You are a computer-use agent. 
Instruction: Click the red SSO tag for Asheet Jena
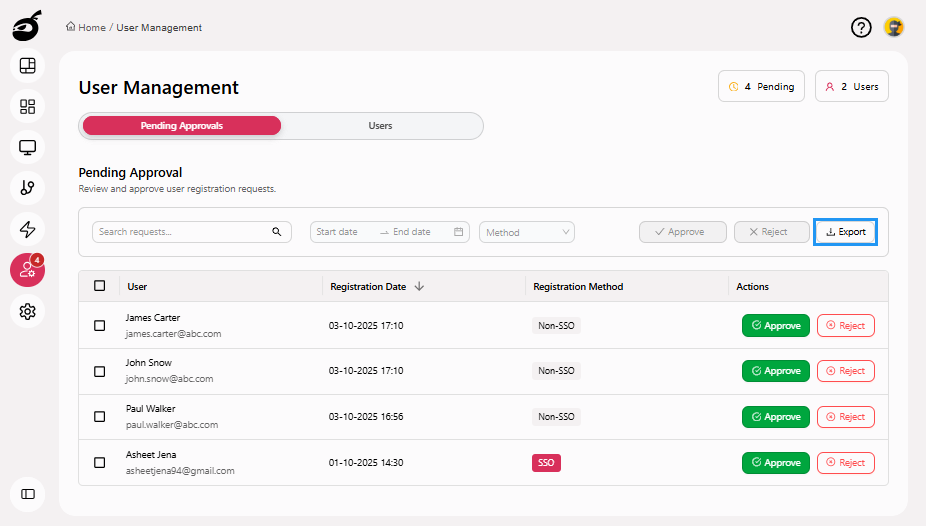[x=546, y=463]
